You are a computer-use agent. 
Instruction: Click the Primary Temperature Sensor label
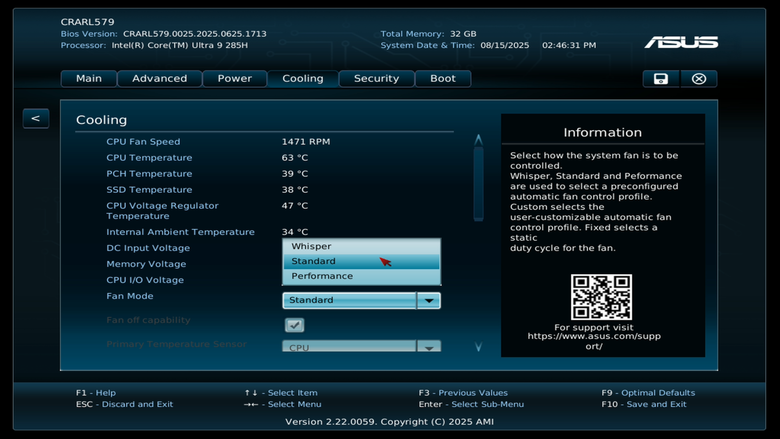pyautogui.click(x=177, y=344)
